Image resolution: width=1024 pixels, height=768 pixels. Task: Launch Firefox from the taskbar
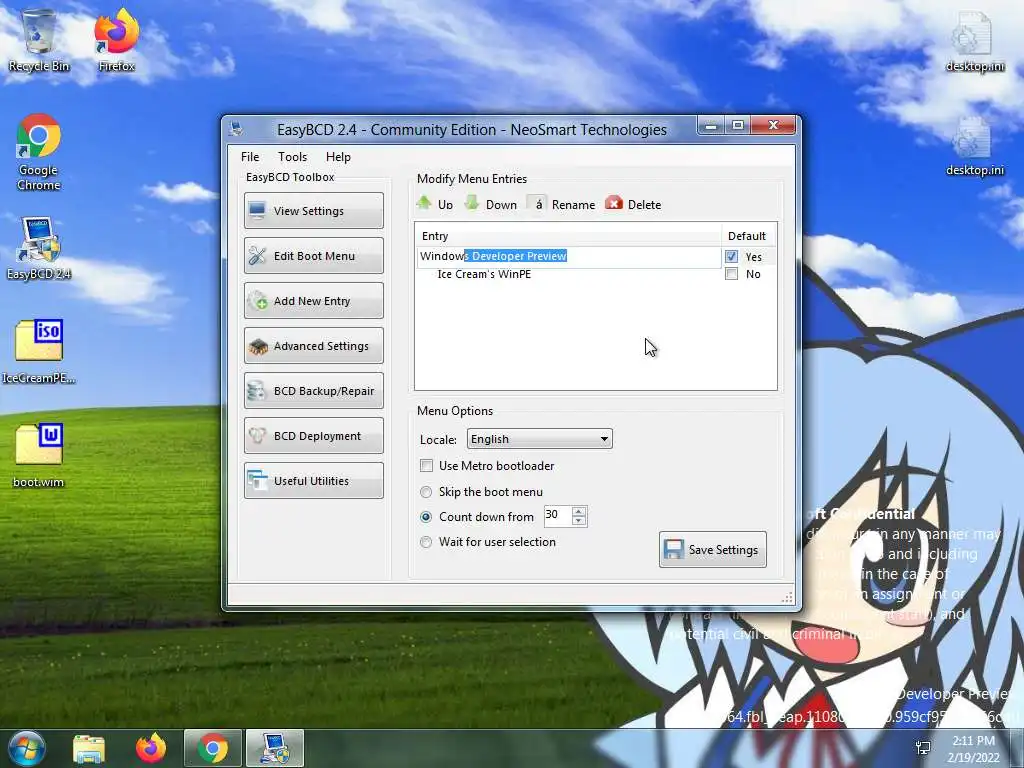[151, 748]
